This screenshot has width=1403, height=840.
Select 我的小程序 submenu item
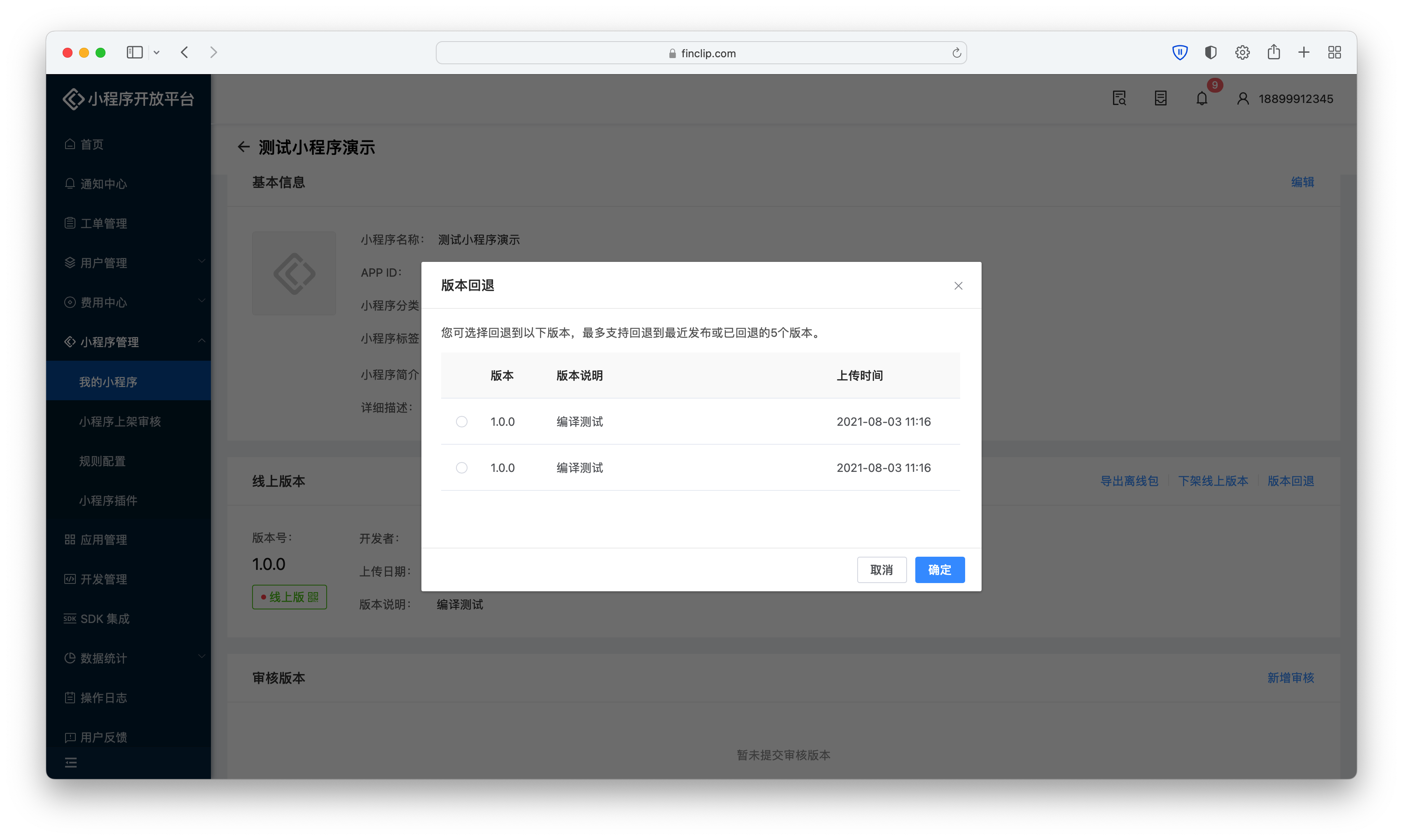pos(129,382)
